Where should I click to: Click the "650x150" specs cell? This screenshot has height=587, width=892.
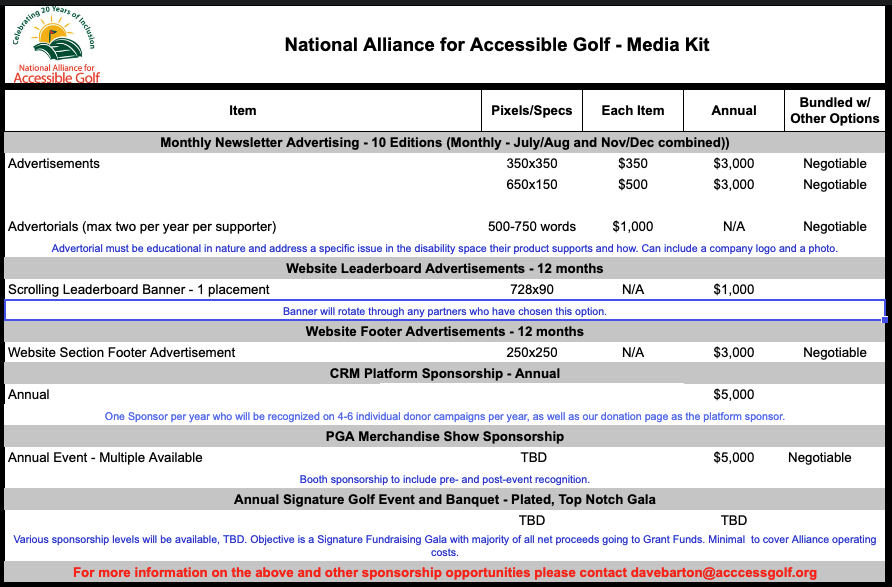(x=532, y=184)
